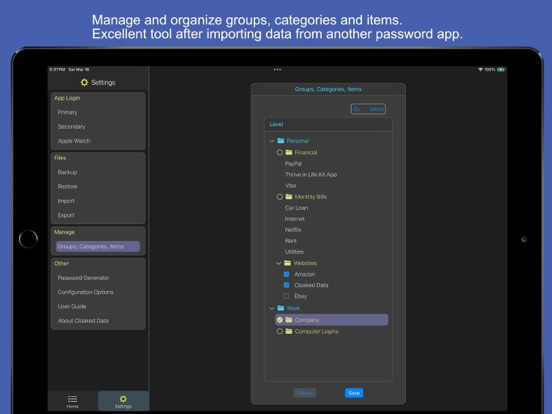
Task: Select the Settings tab at bottom
Action: (x=123, y=401)
